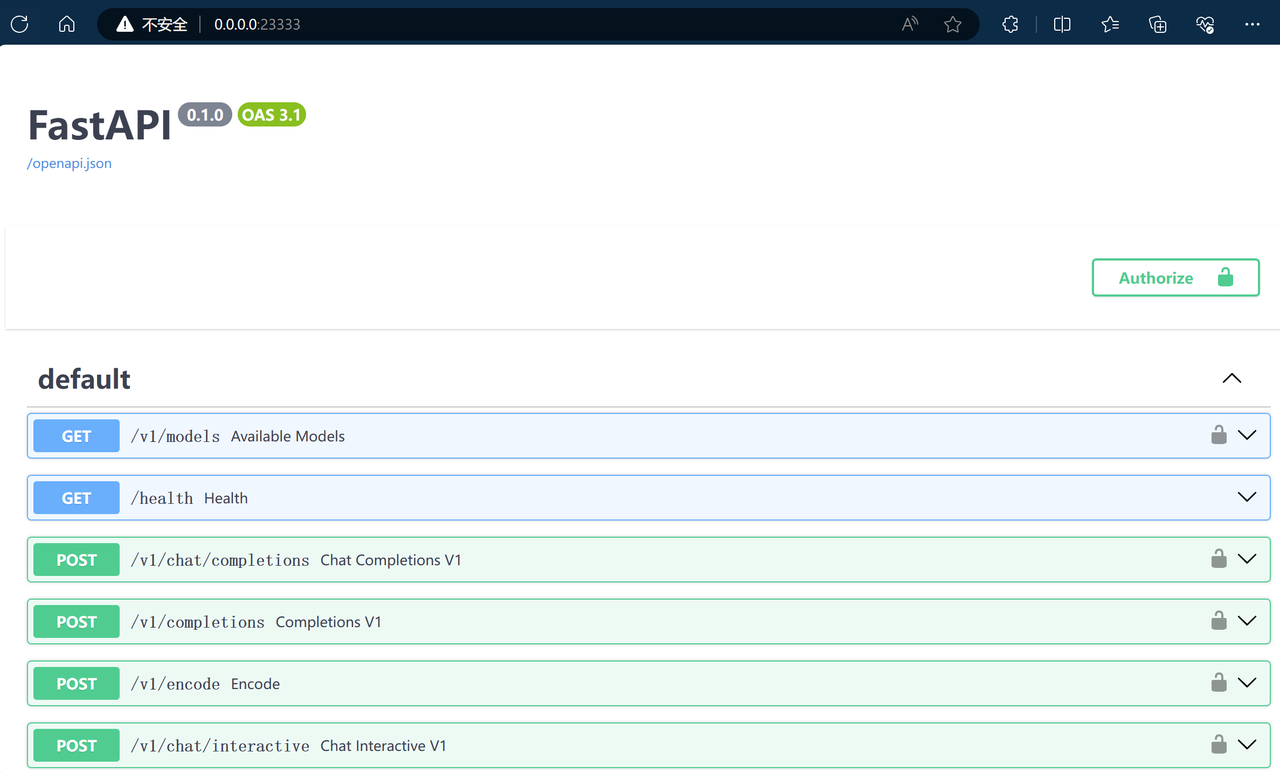Screen dimensions: 1280x773
Task: Click the Available Models description
Action: pos(288,436)
